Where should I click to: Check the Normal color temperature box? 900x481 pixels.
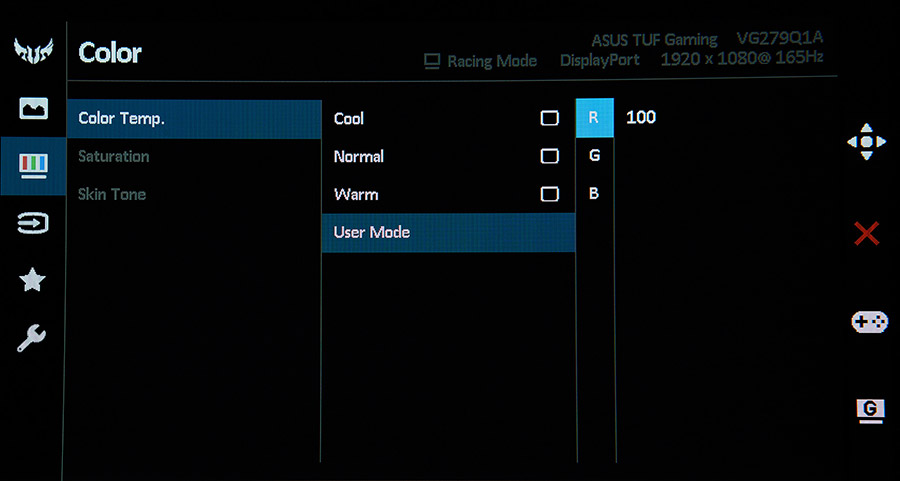point(549,156)
